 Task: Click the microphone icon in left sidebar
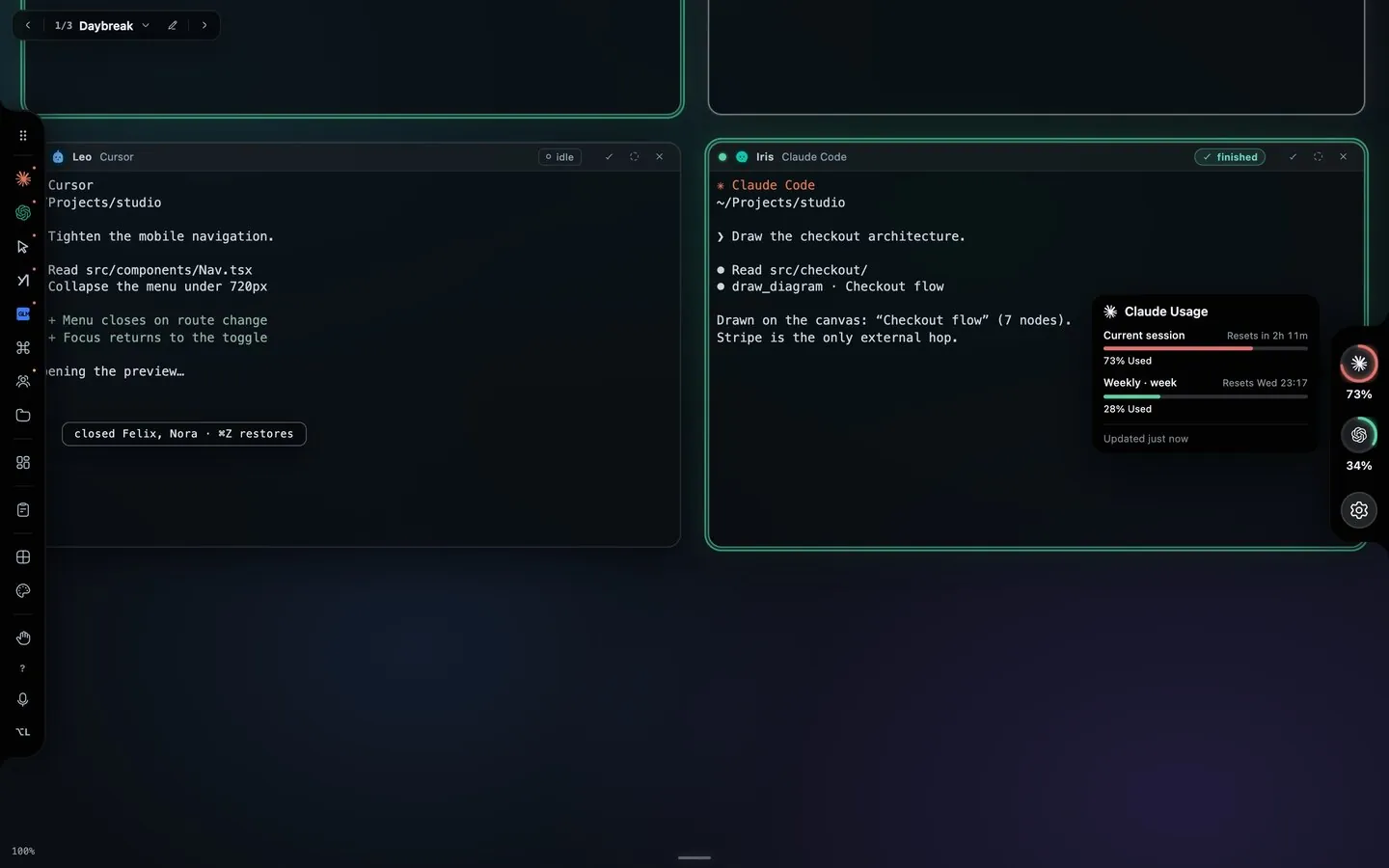(23, 699)
